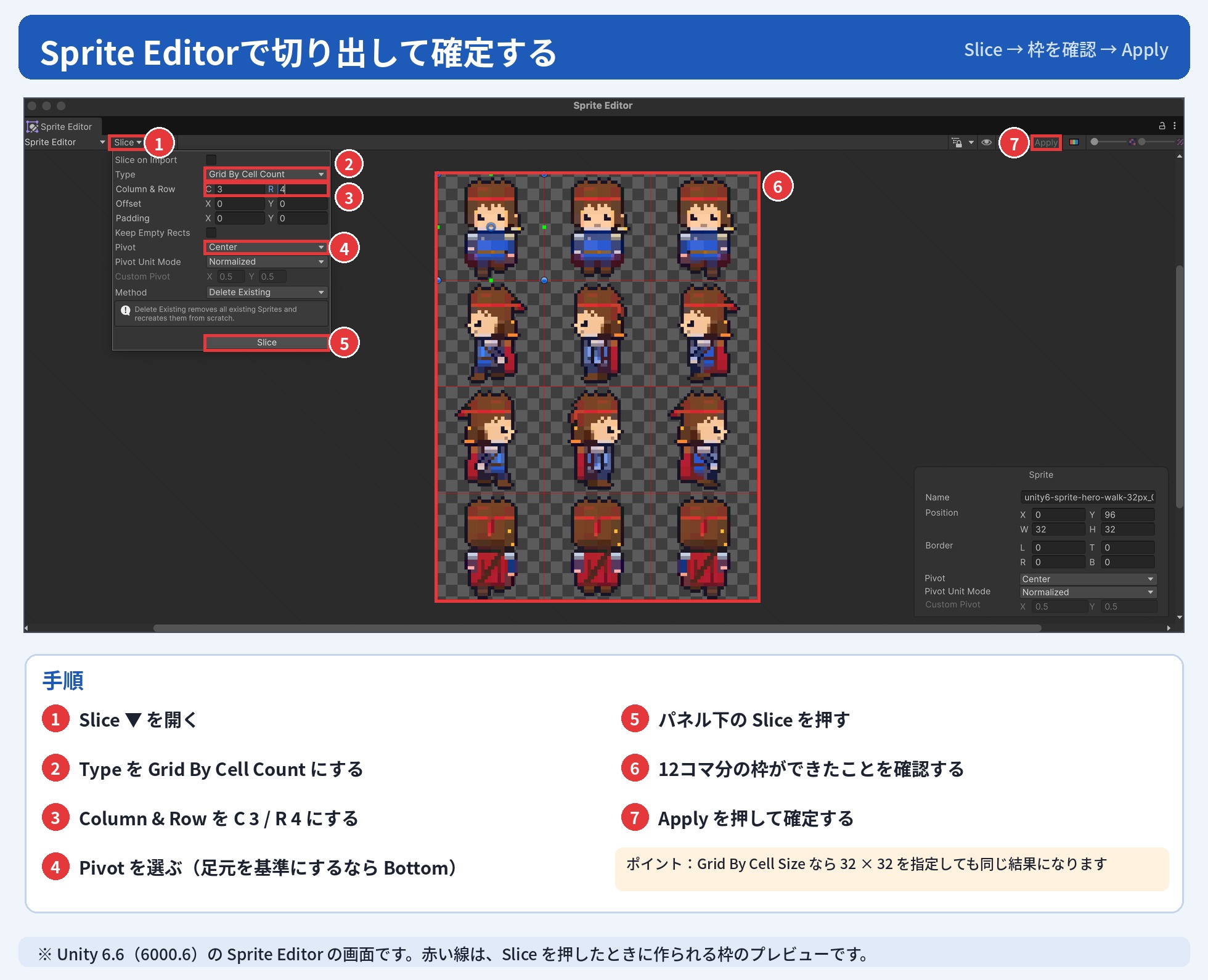This screenshot has width=1208, height=980.
Task: Open the slice panel Pivot dropdown set to Center
Action: [266, 247]
